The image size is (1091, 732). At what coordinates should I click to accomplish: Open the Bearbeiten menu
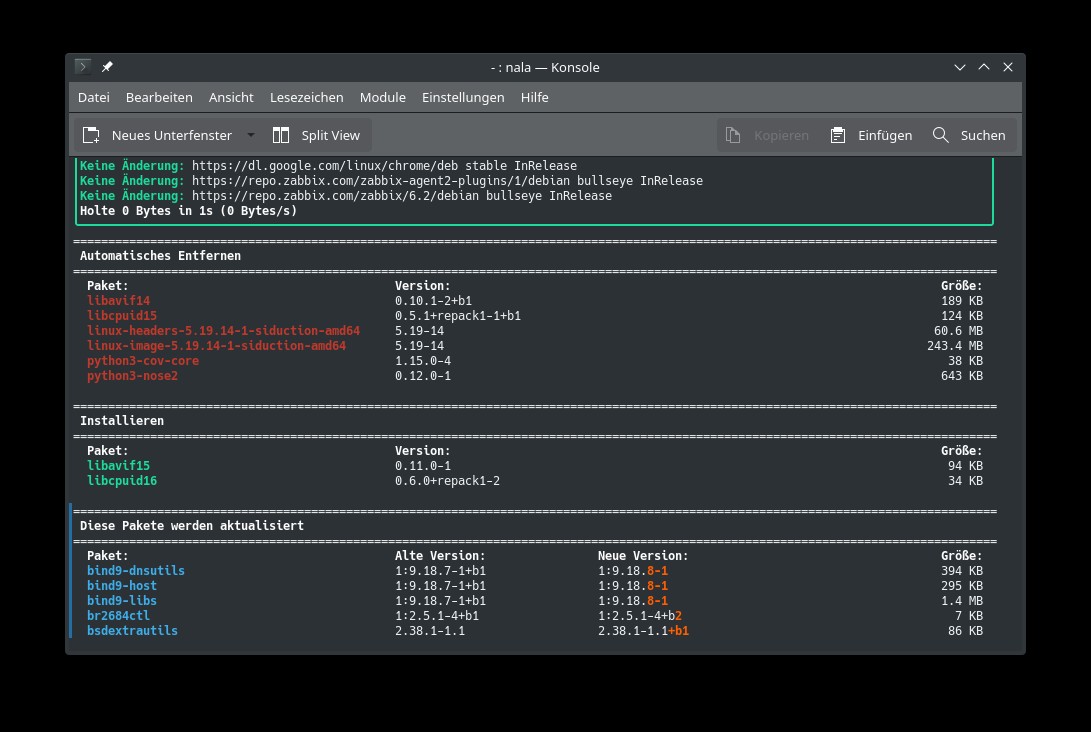[159, 97]
